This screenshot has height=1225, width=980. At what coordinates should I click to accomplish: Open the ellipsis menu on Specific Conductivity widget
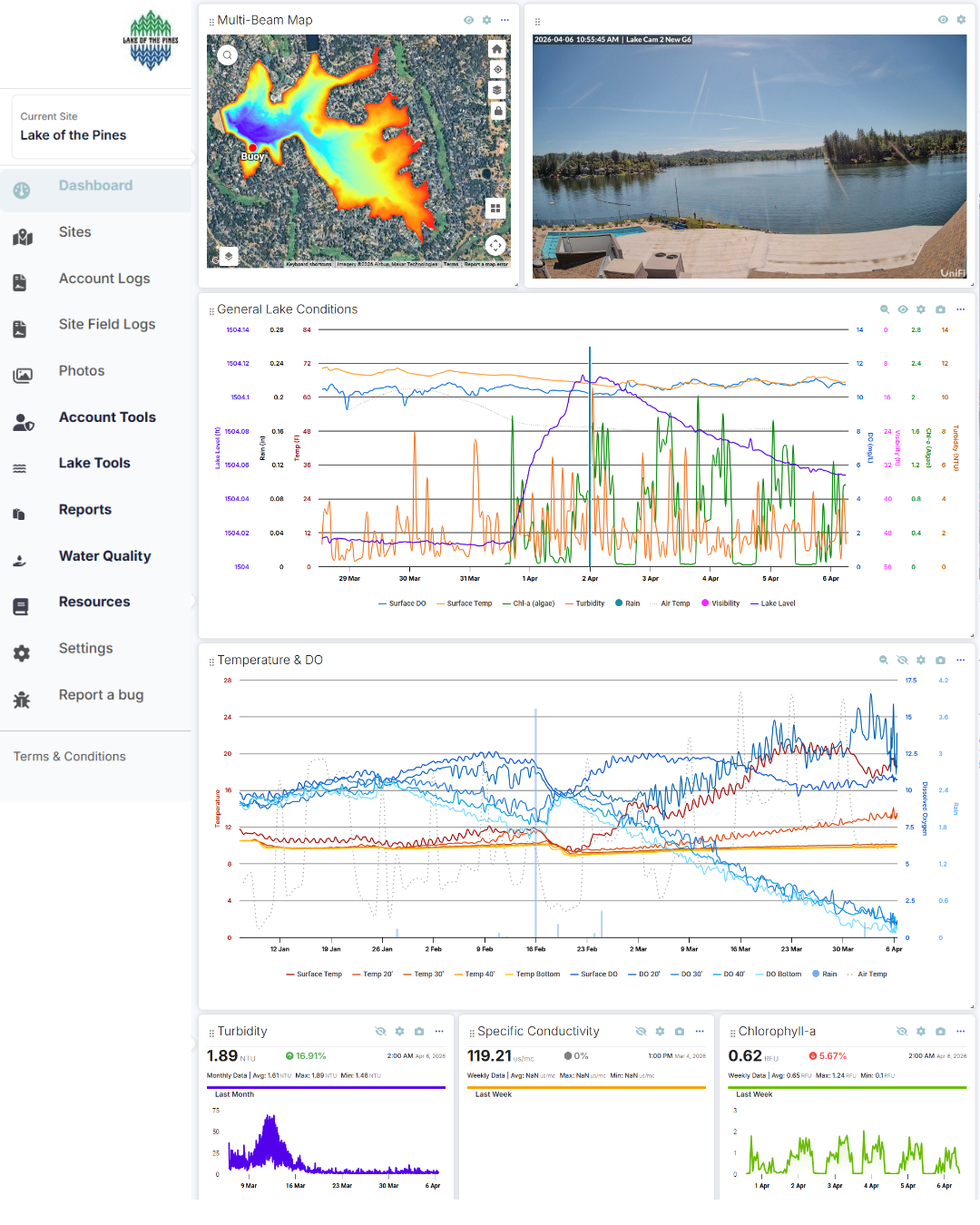click(x=700, y=1031)
